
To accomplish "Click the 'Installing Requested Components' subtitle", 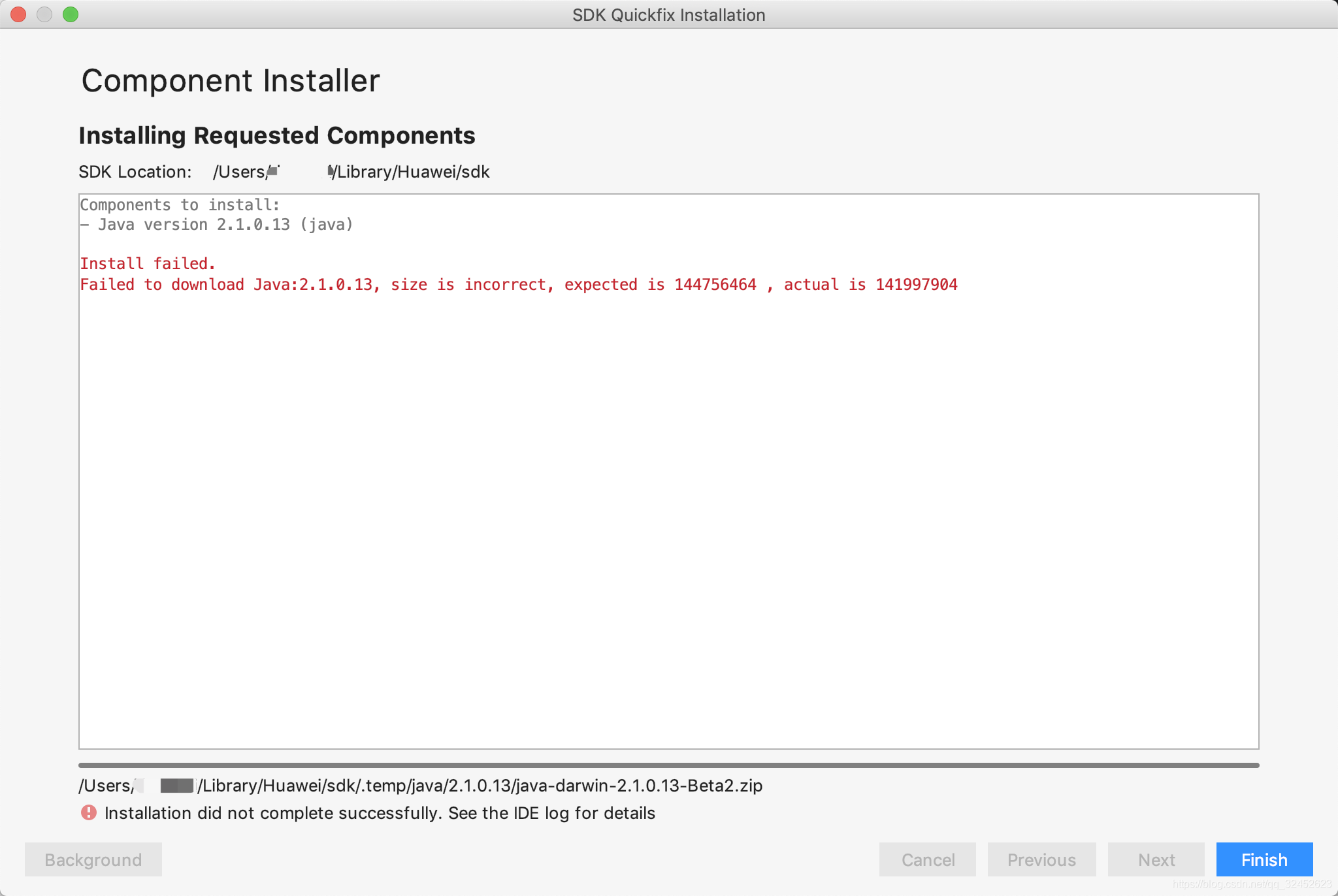I will pos(277,135).
